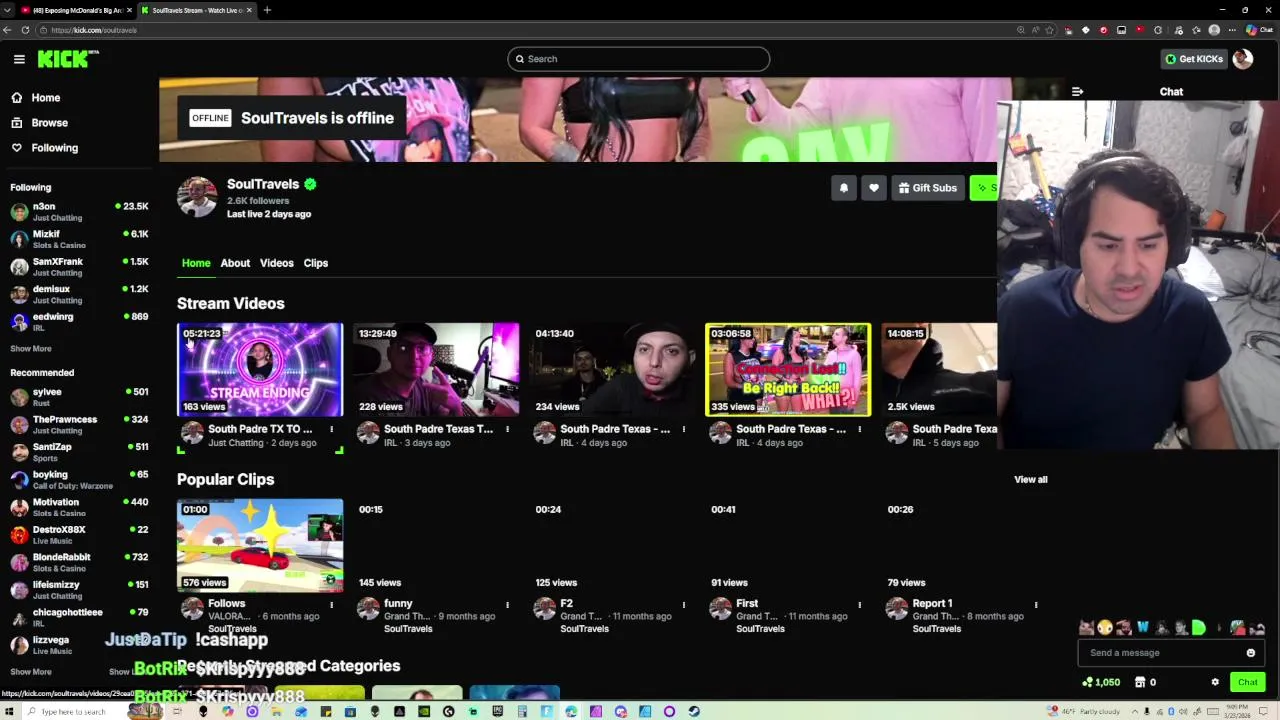Open options for the Report 1 clip
1280x720 pixels.
[x=1035, y=604]
